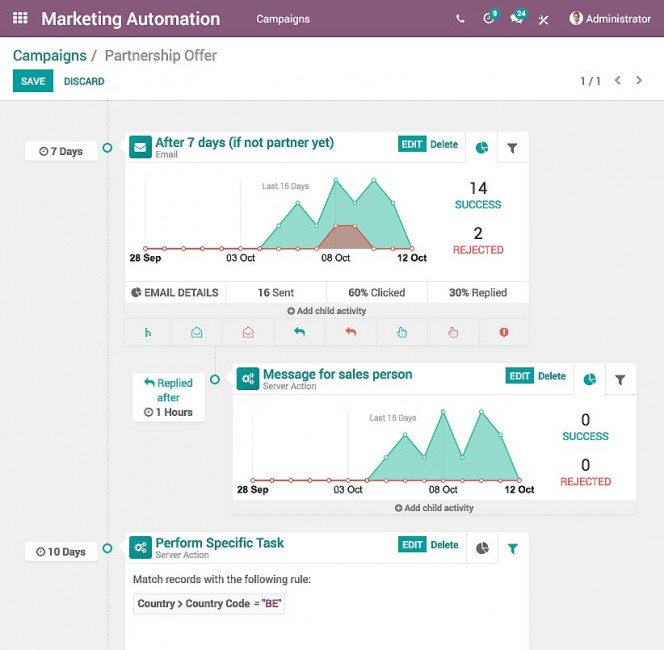Click the debug tools wrench icon
Screen dimensions: 664x650
pos(544,19)
